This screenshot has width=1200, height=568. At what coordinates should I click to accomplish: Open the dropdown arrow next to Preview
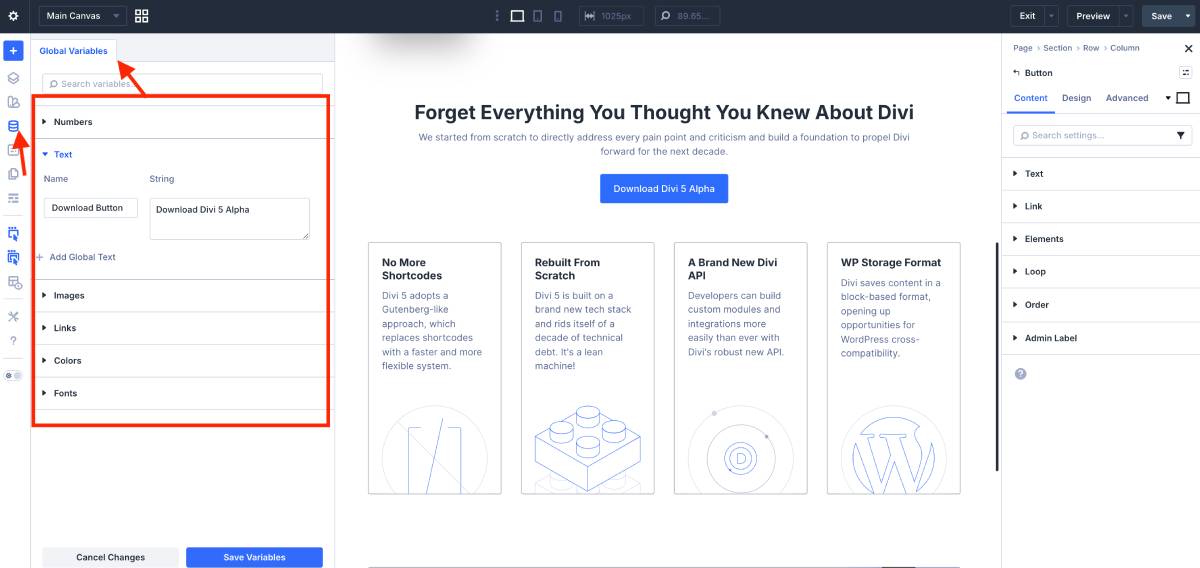coord(1126,16)
